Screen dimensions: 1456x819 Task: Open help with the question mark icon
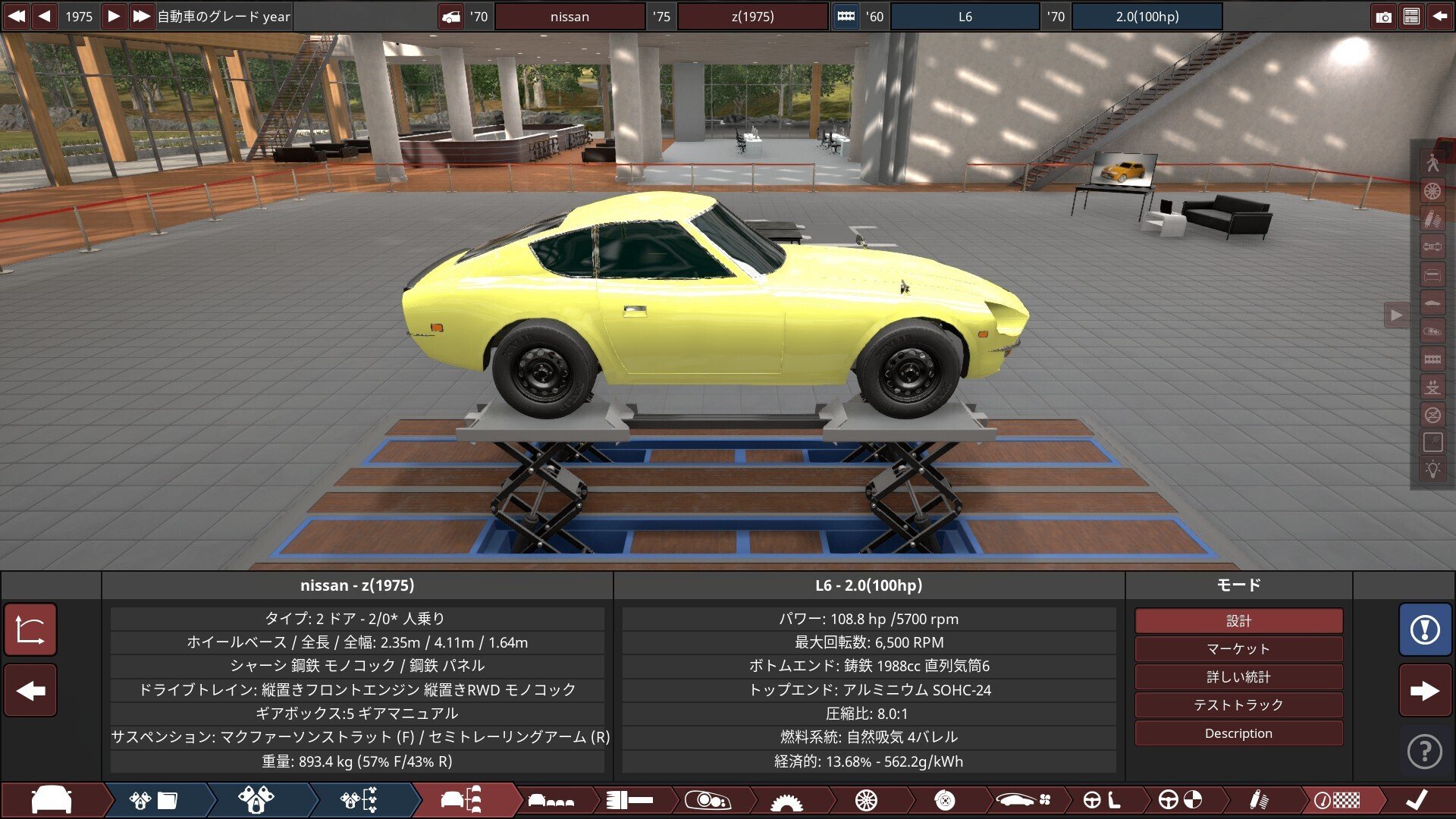tap(1425, 752)
